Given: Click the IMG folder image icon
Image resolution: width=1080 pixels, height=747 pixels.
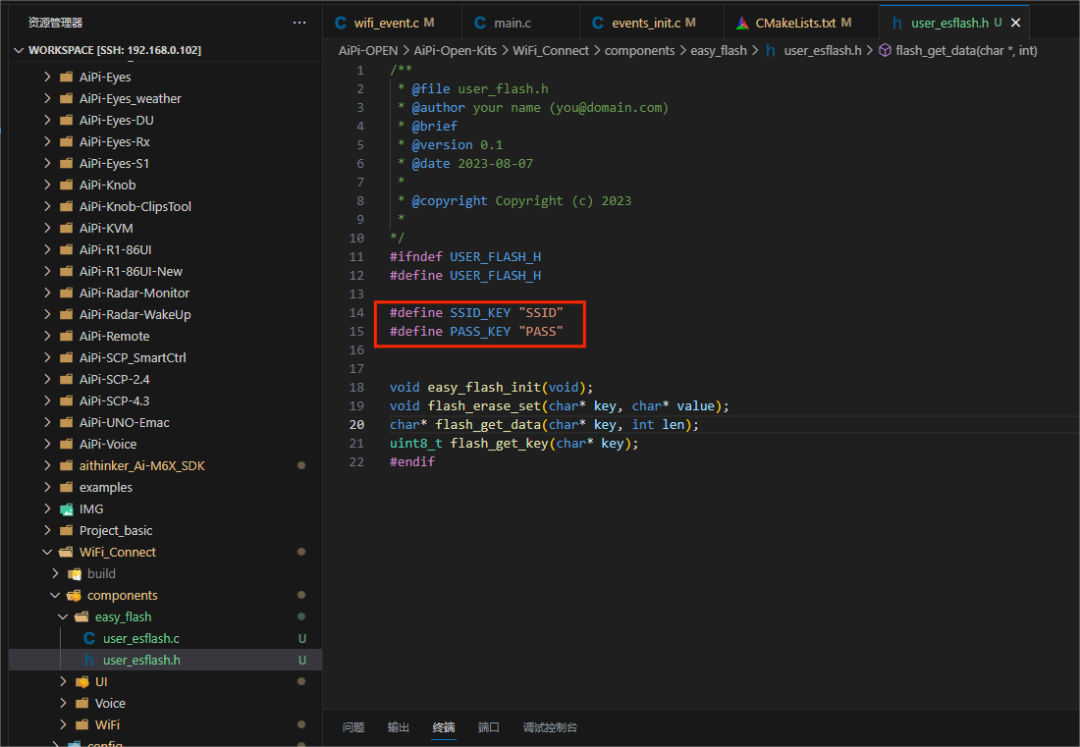Looking at the screenshot, I should pyautogui.click(x=66, y=509).
